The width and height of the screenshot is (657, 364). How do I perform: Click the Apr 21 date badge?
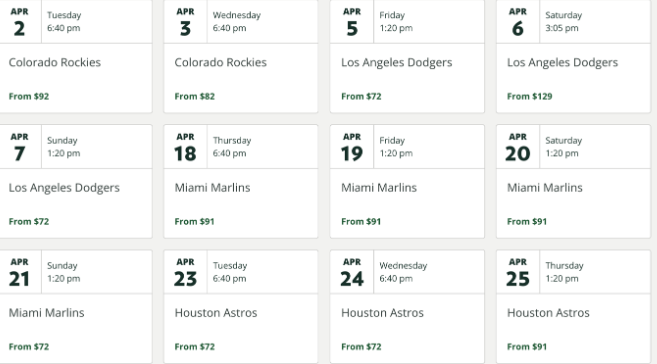click(x=19, y=273)
